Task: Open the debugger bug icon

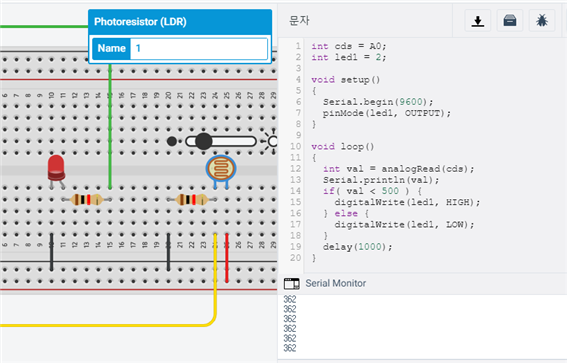Action: click(x=541, y=21)
